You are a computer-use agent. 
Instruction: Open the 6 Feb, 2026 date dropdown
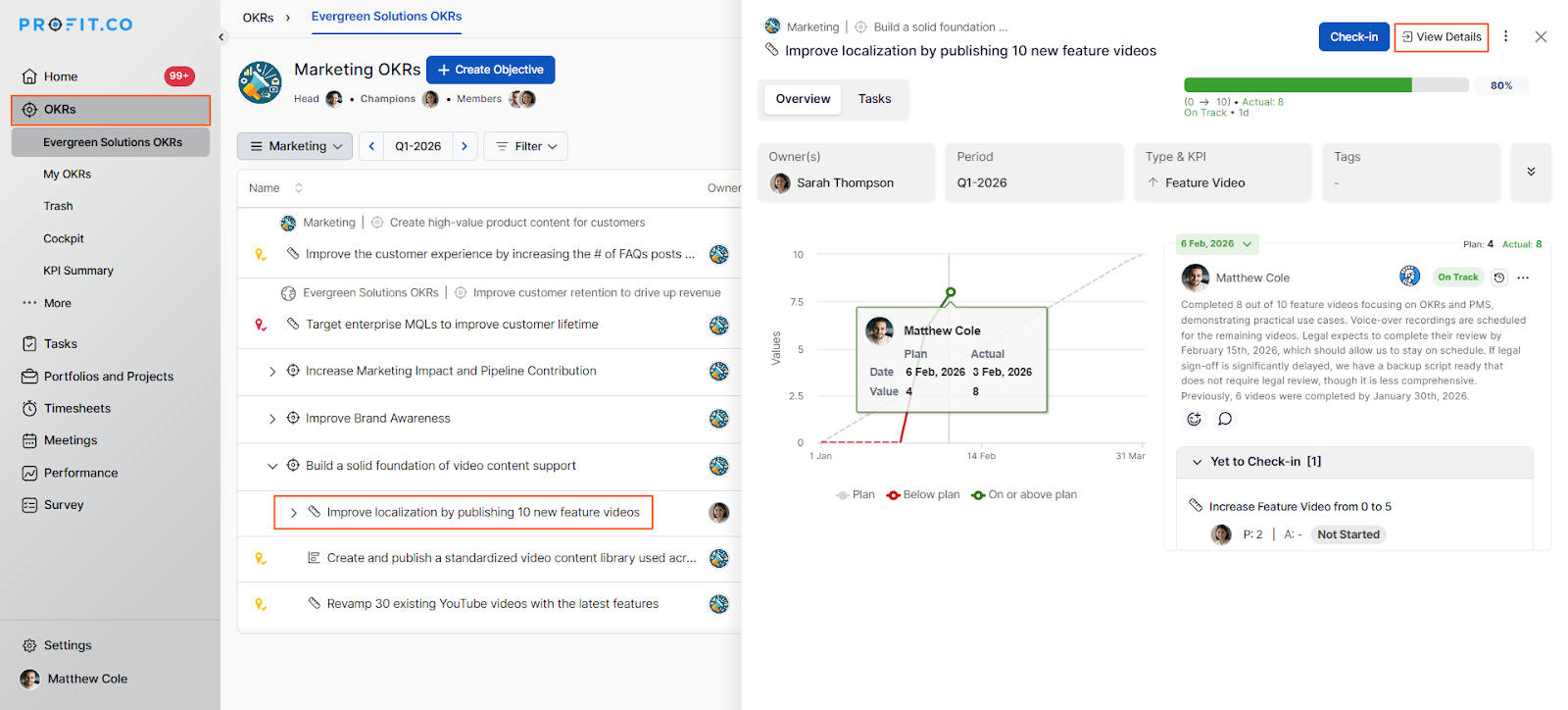point(1216,244)
